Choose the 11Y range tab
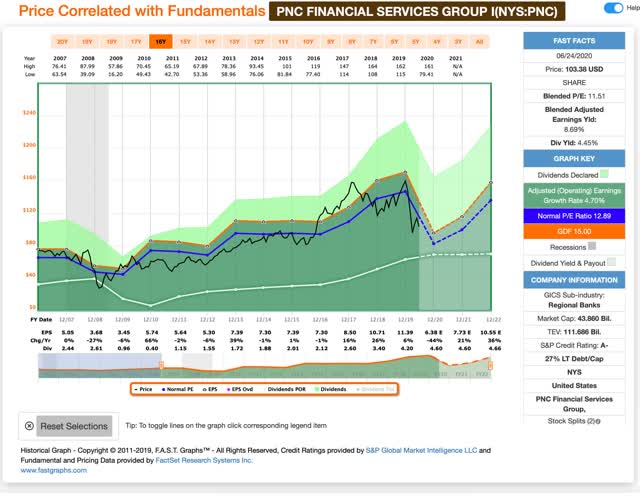Screen dimensions: 640x500 point(283,42)
